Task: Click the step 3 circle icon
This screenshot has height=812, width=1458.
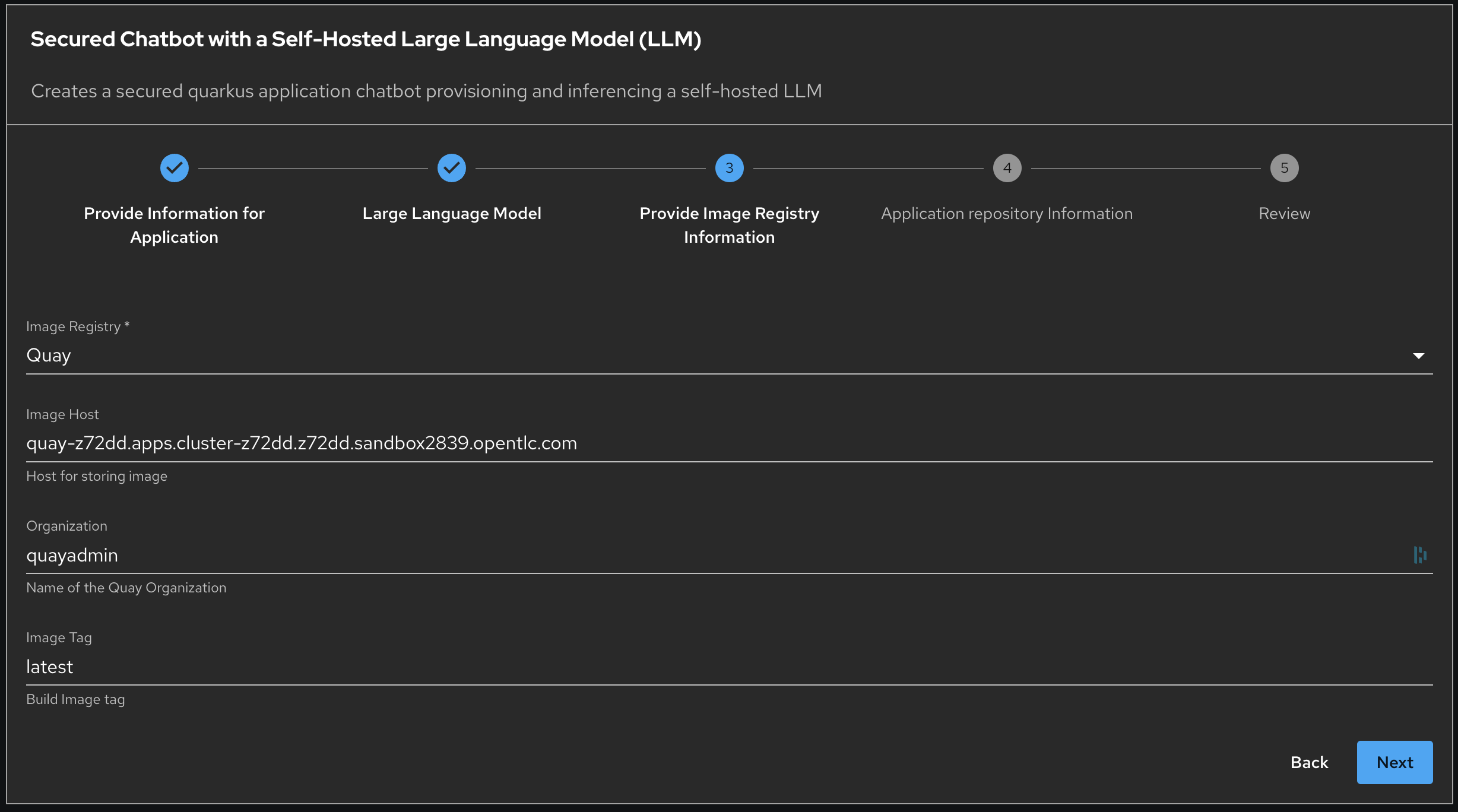Action: [x=729, y=168]
